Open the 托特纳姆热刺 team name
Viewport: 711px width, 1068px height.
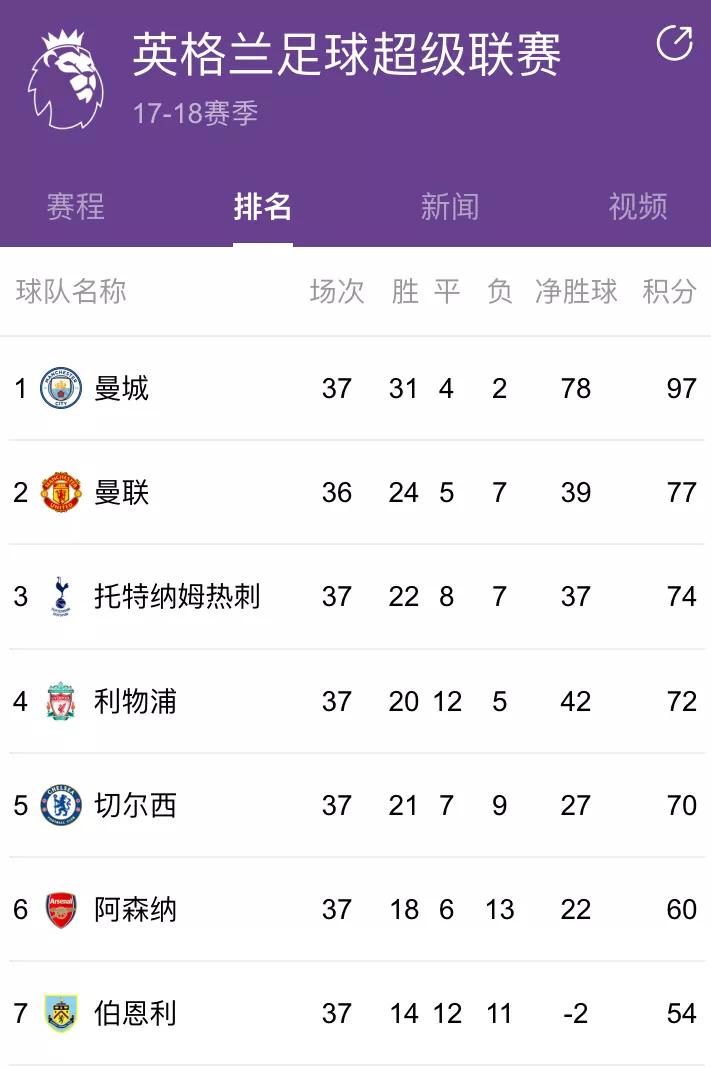point(176,597)
